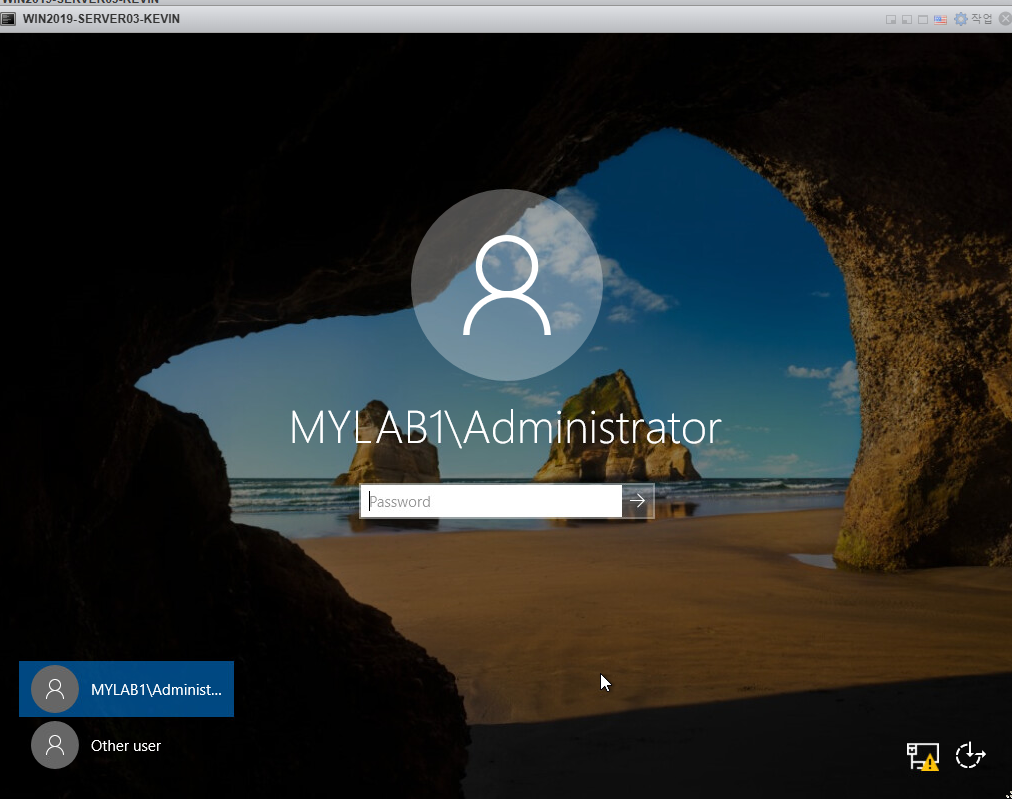The width and height of the screenshot is (1012, 799).
Task: Click the third full-window console size icon
Action: click(923, 19)
